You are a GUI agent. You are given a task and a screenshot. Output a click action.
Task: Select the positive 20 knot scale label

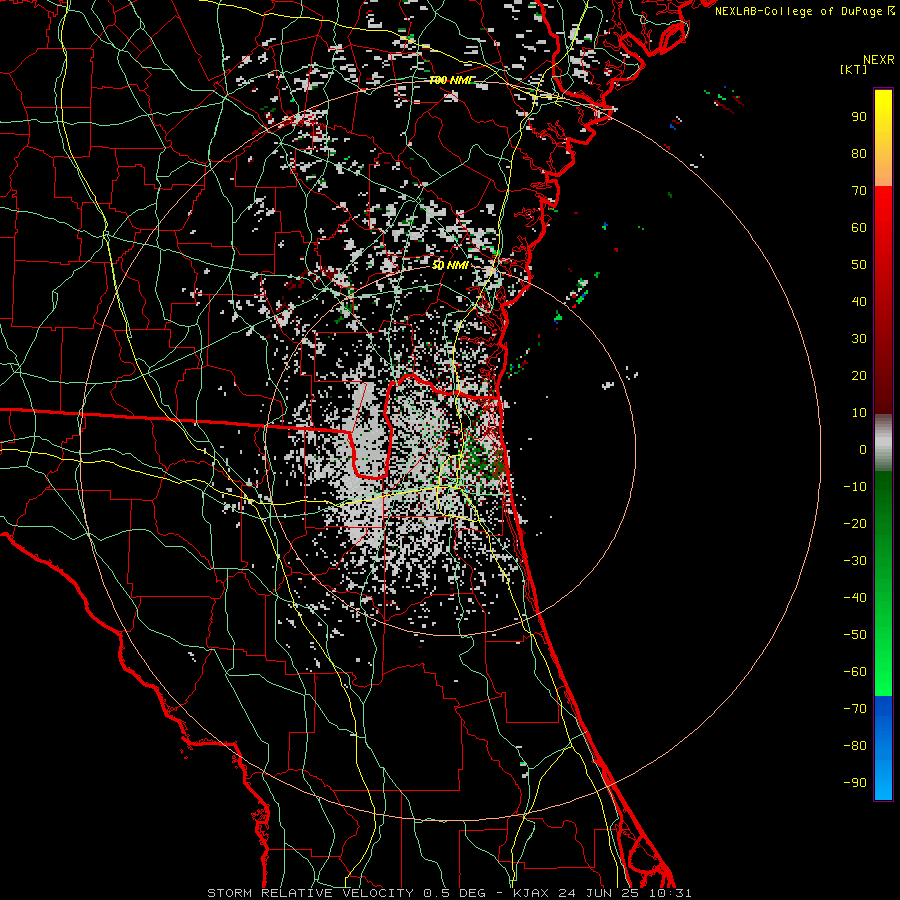859,375
